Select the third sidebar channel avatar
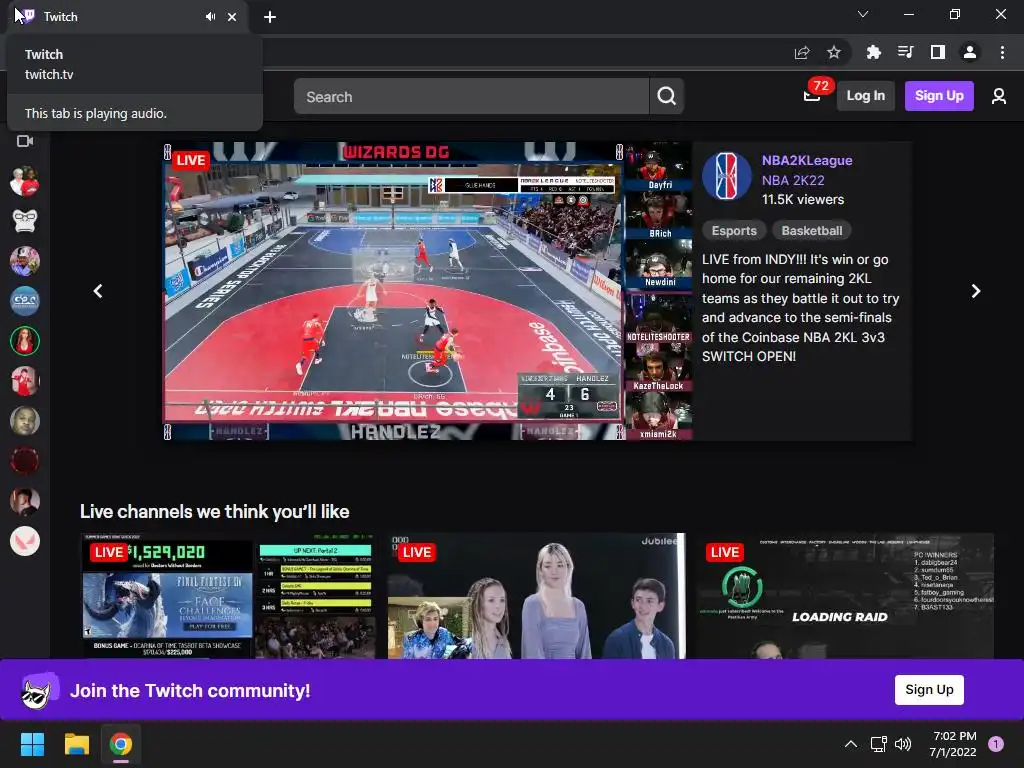Viewport: 1024px width, 768px height. pyautogui.click(x=25, y=261)
